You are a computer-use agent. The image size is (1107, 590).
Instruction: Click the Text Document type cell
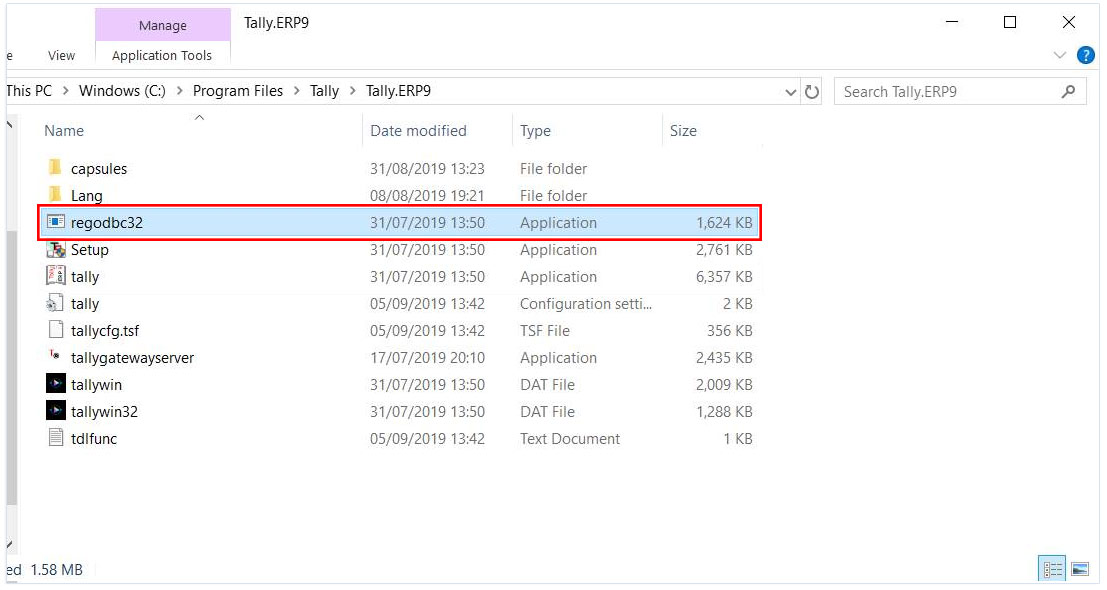(570, 438)
